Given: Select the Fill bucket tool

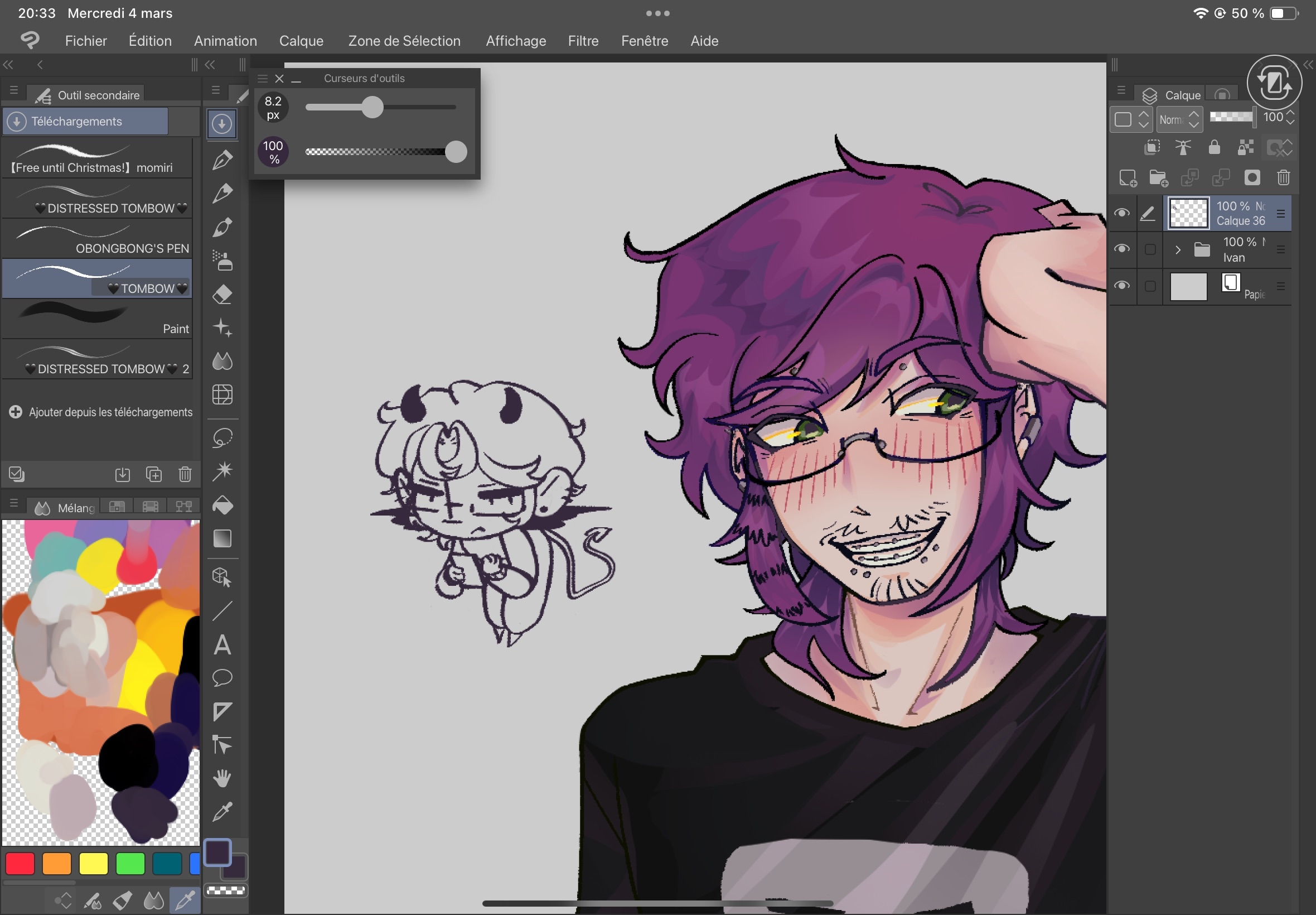Looking at the screenshot, I should tap(222, 505).
